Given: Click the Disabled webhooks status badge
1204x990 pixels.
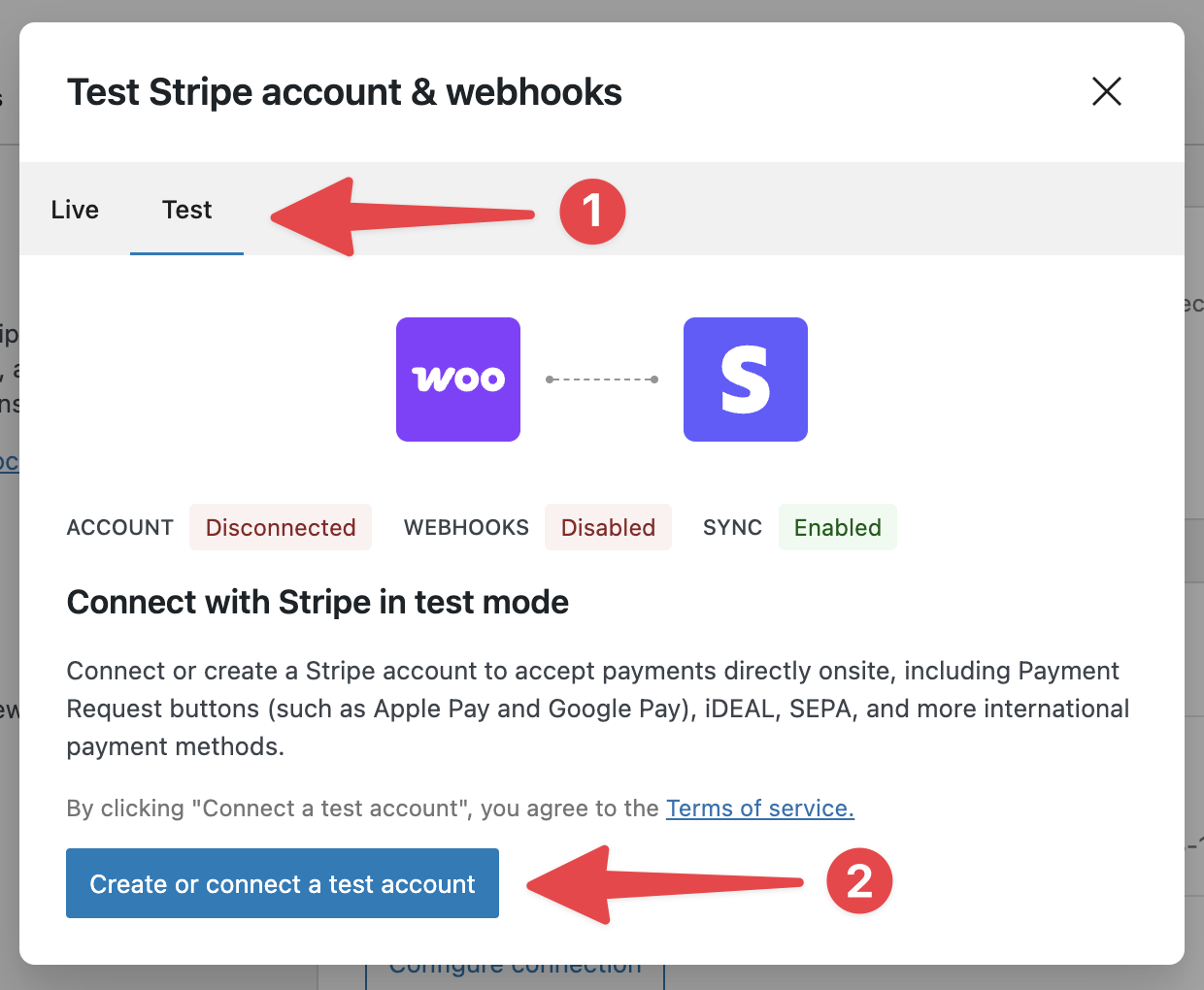Looking at the screenshot, I should [608, 527].
